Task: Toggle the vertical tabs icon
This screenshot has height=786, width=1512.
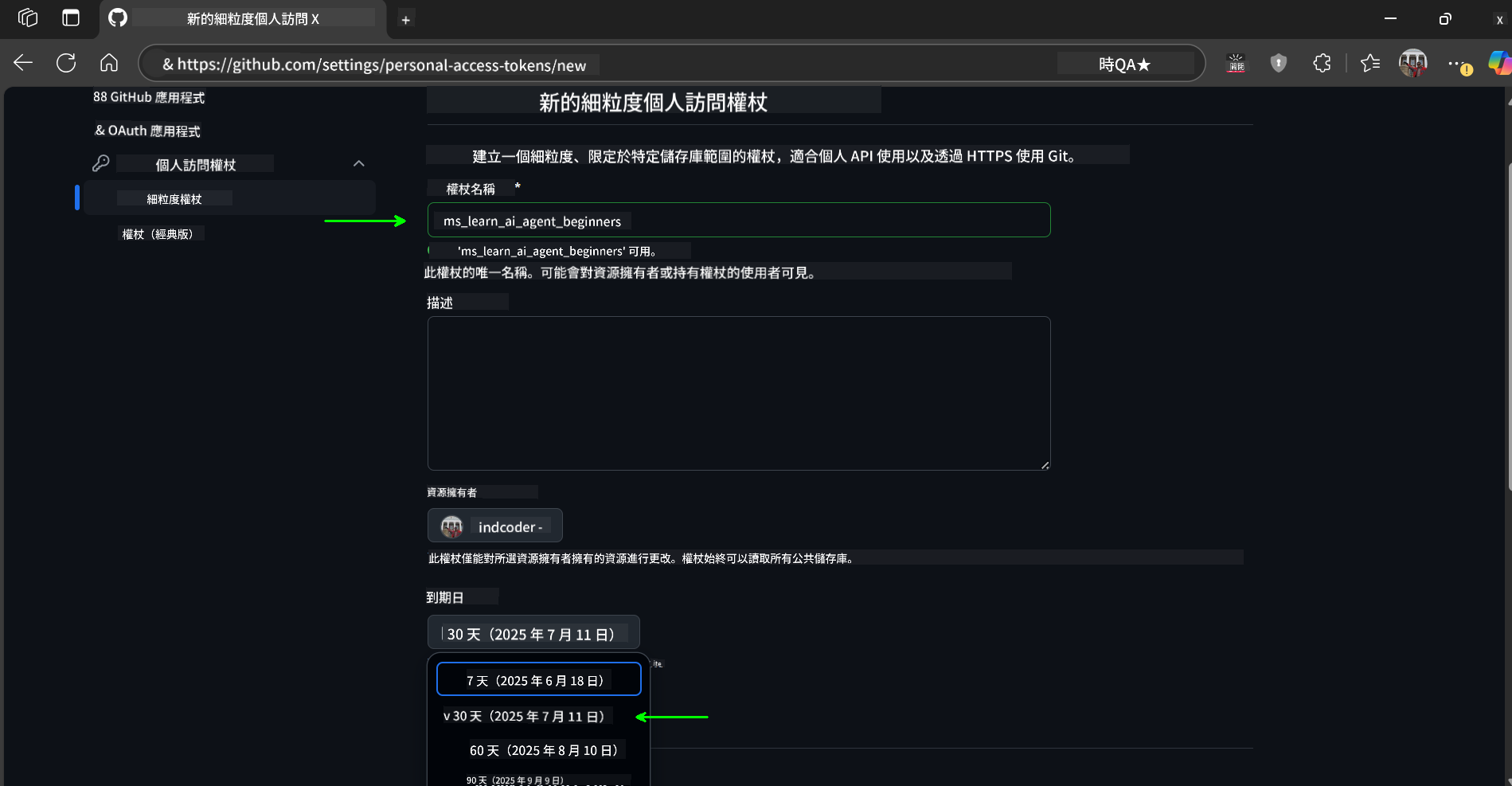Action: point(71,18)
